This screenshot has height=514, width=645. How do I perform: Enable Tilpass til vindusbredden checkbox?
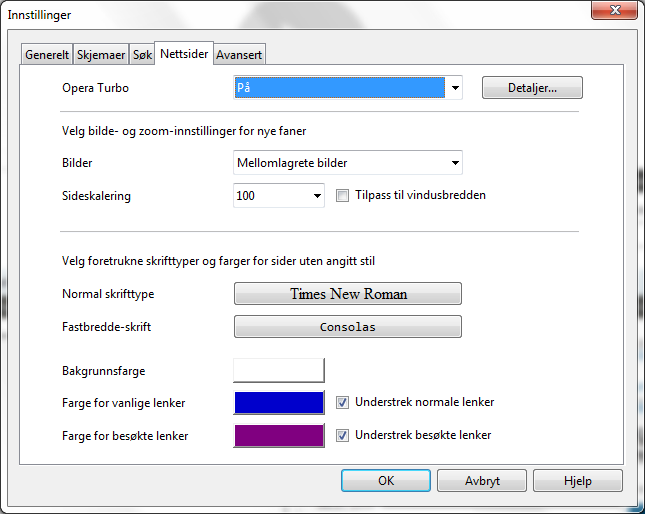[343, 196]
